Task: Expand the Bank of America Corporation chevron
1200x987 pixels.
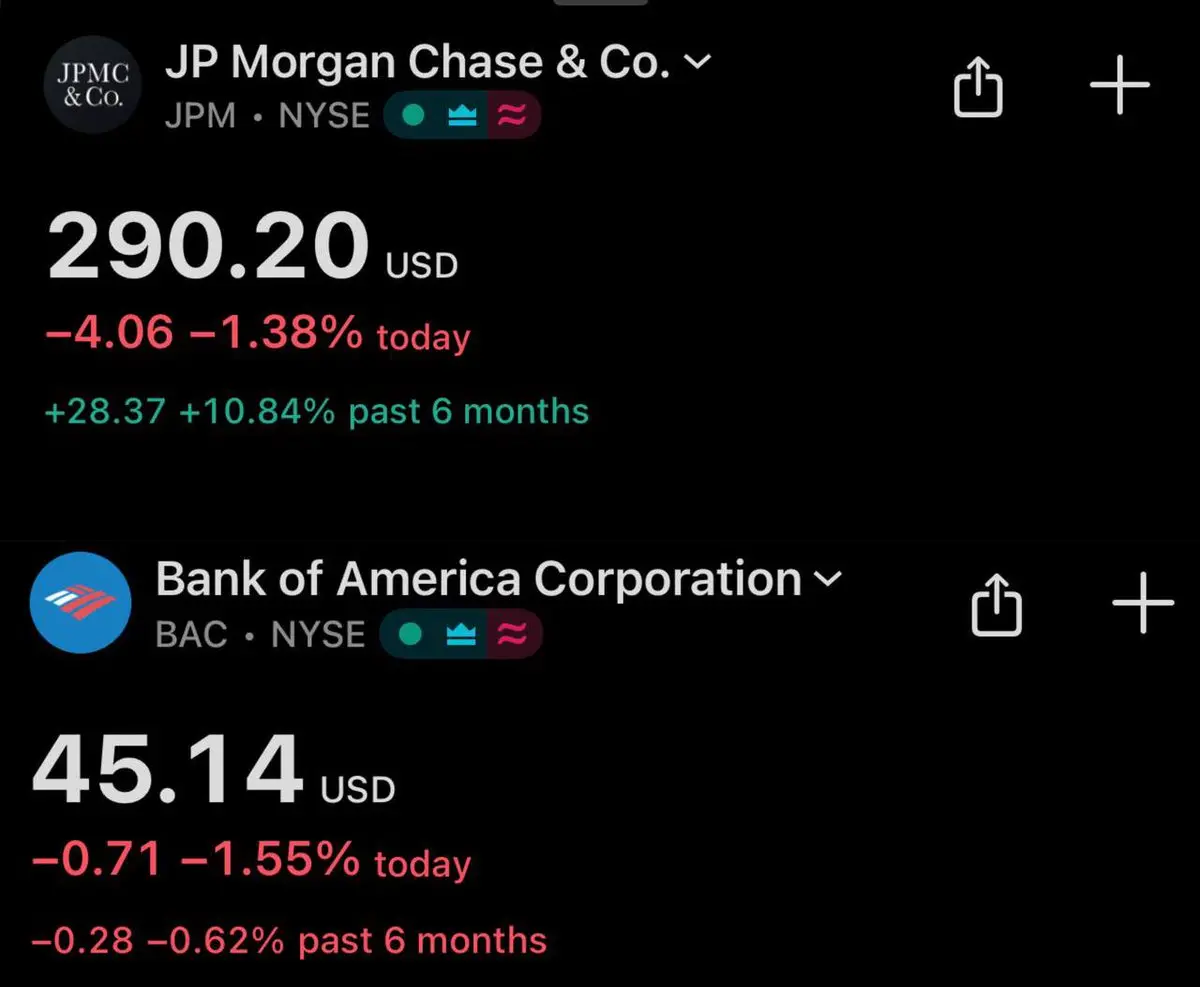Action: pyautogui.click(x=828, y=578)
